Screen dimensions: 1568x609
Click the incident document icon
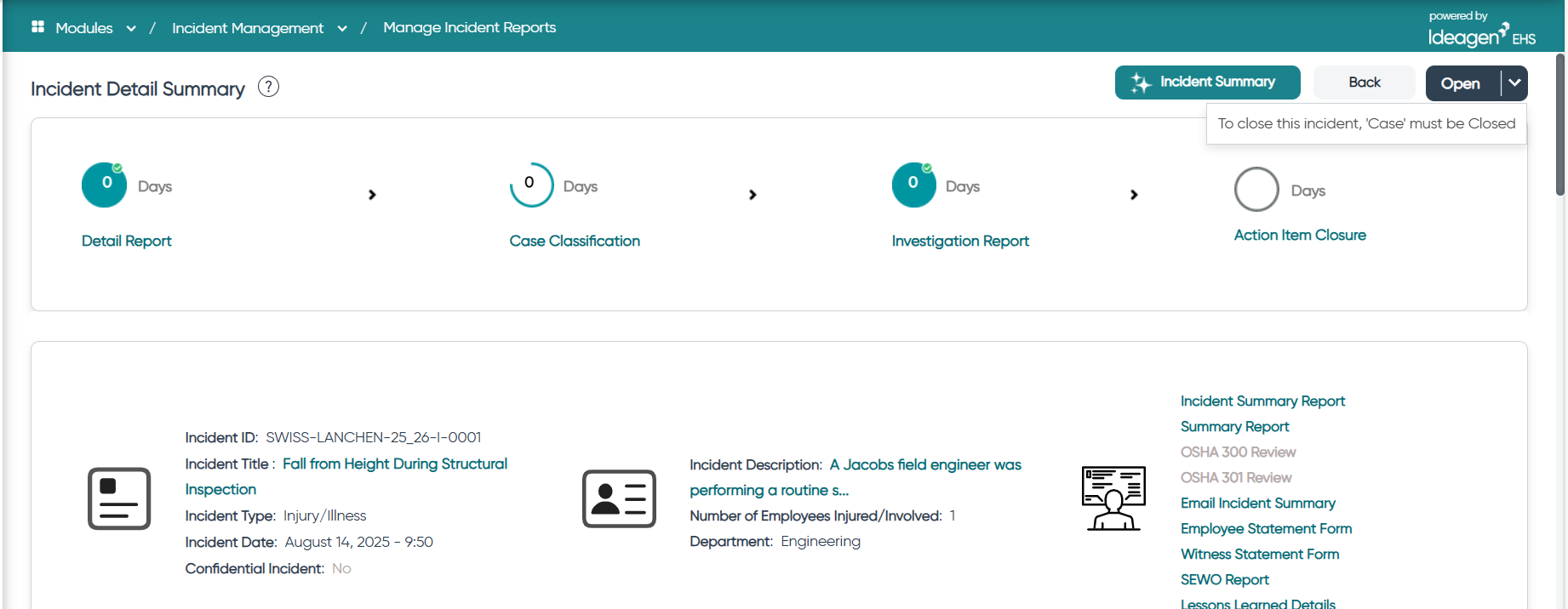click(119, 498)
